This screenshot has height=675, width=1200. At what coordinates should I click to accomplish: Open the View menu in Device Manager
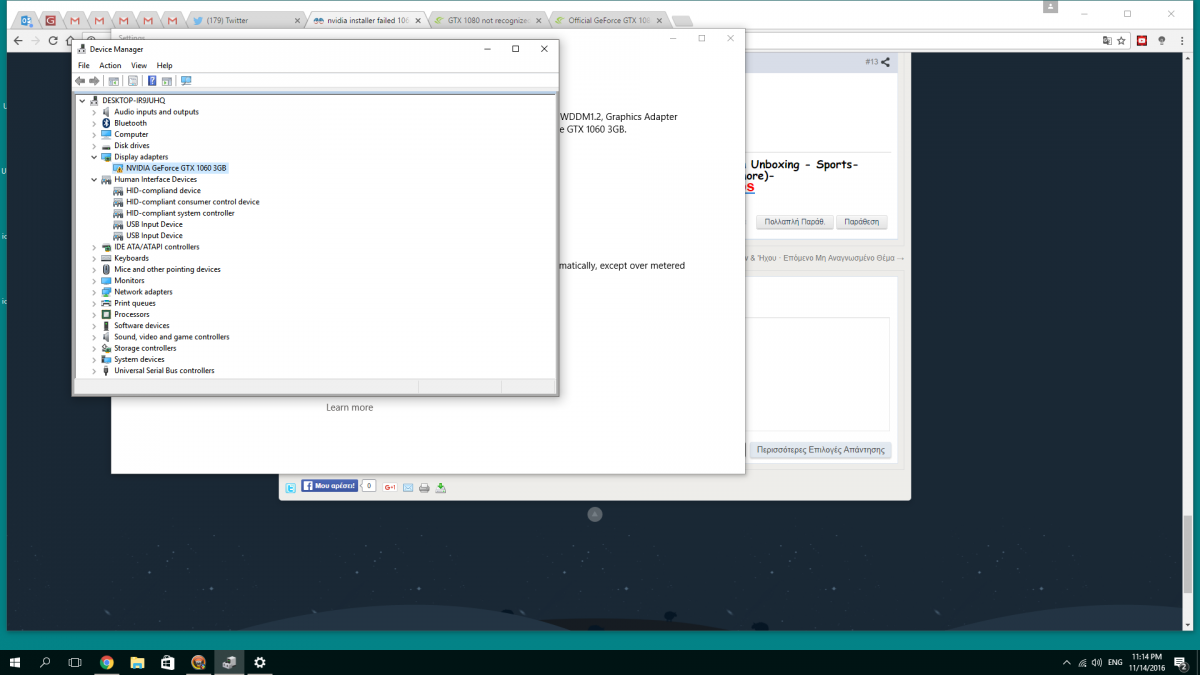tap(139, 65)
